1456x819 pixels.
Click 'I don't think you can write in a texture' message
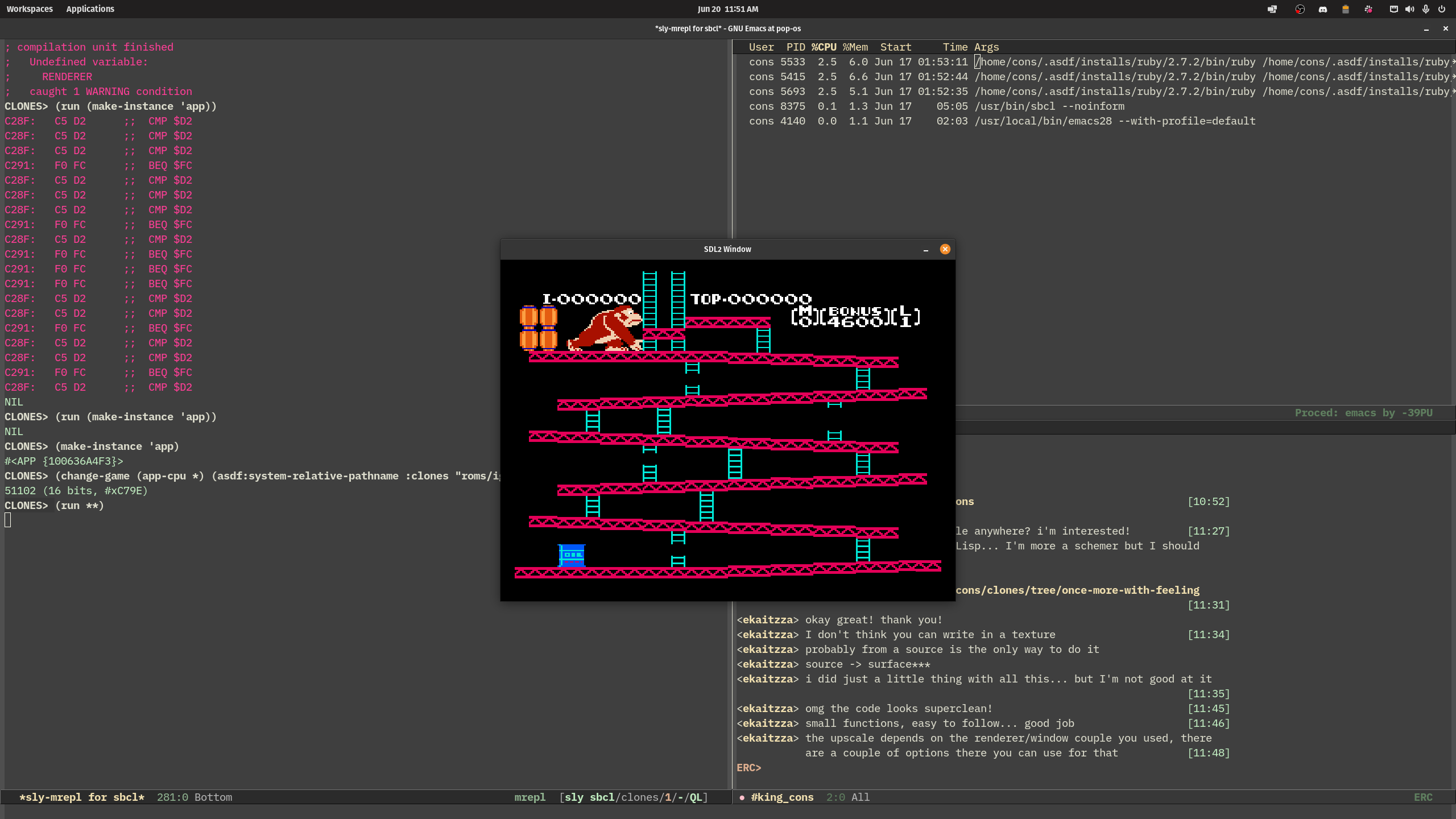tap(930, 635)
